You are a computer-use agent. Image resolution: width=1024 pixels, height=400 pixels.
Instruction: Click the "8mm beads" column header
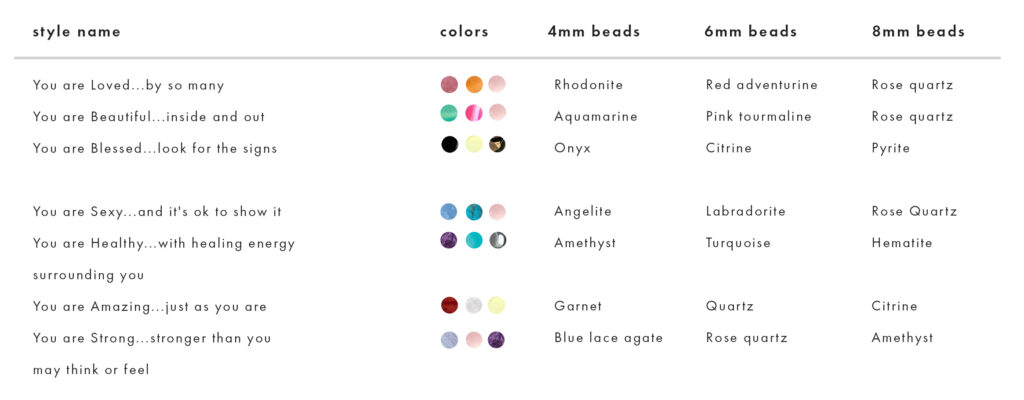(x=918, y=31)
